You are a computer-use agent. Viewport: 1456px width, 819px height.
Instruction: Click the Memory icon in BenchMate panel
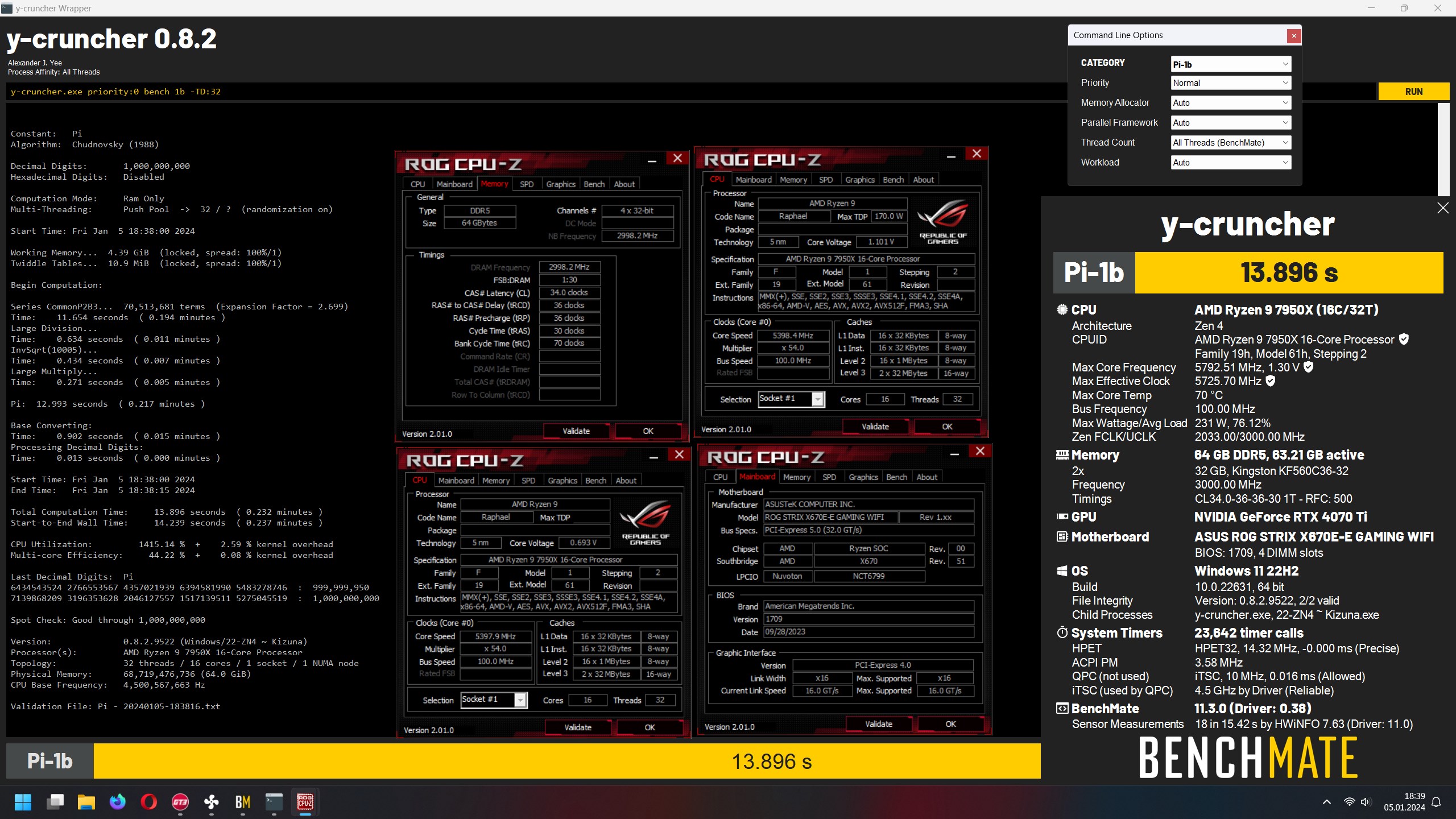[x=1062, y=455]
